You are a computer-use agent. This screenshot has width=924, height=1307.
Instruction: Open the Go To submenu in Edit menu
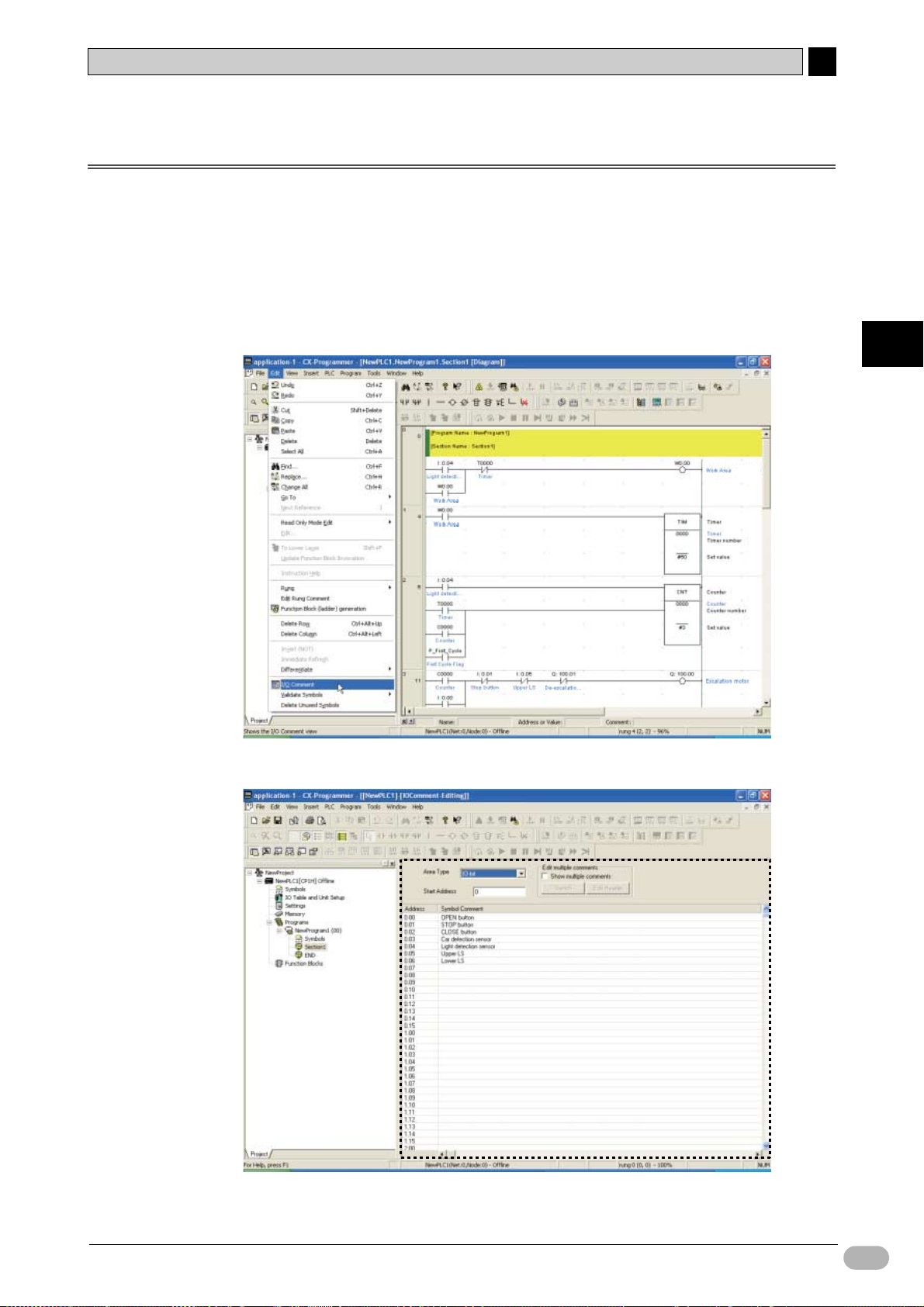332,497
